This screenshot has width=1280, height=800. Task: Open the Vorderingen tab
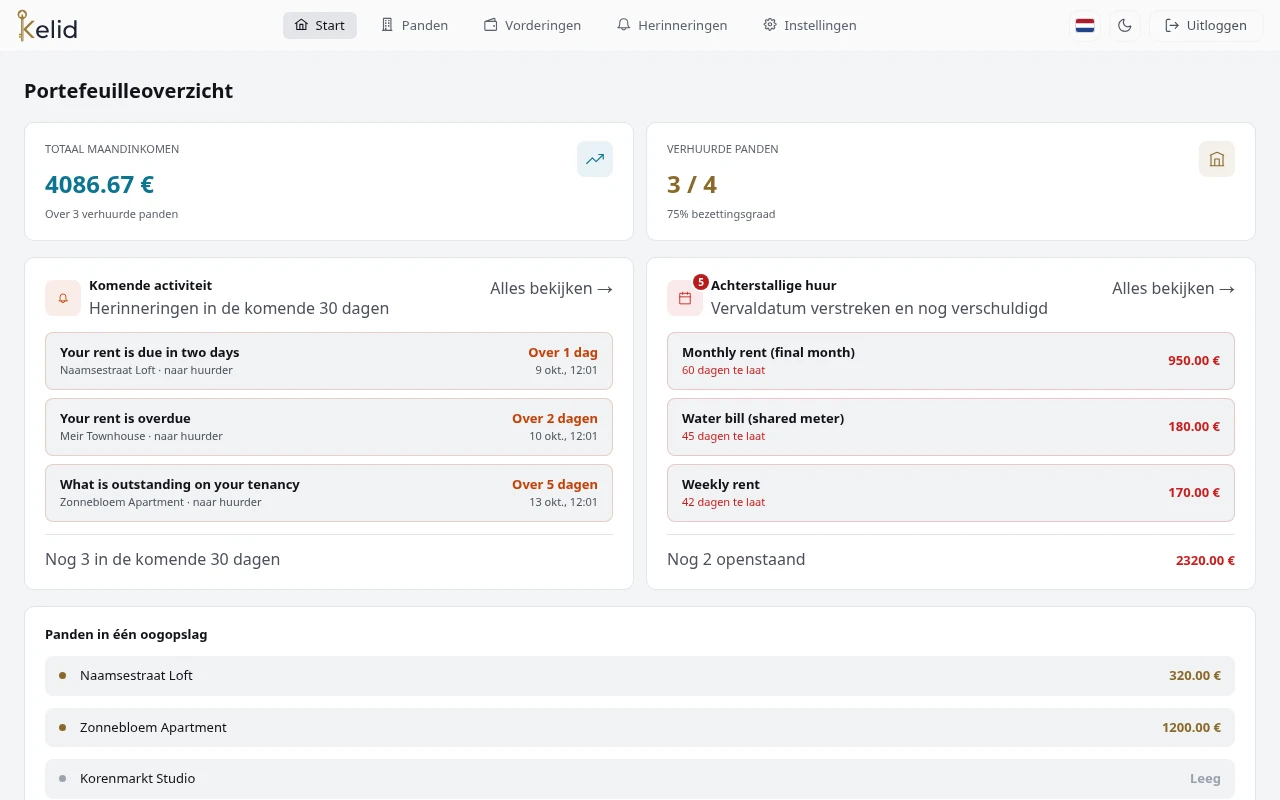click(532, 25)
